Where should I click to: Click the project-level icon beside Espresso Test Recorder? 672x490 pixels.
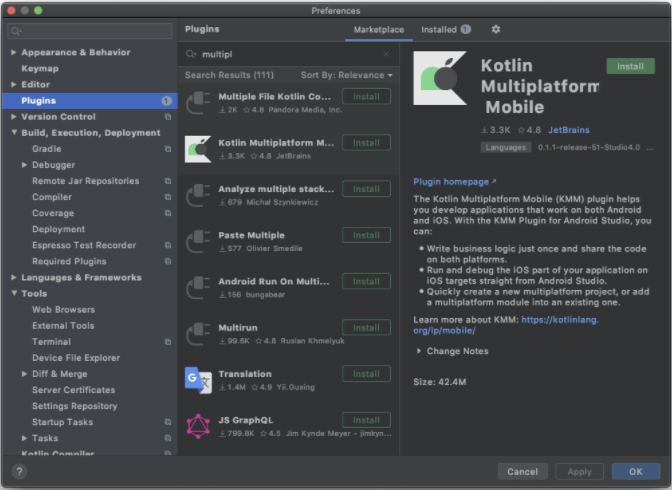pos(168,245)
